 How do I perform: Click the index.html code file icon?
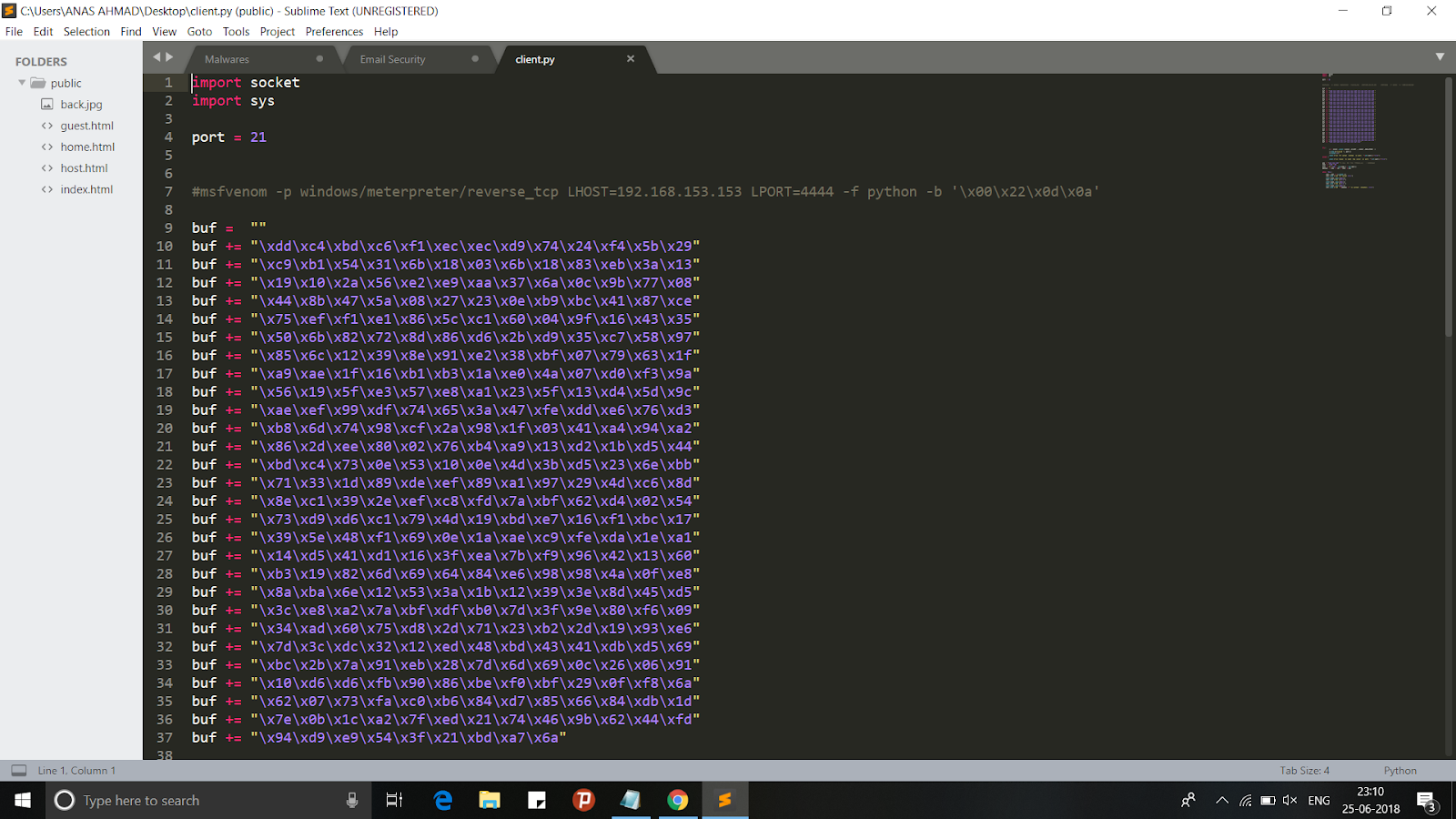click(47, 189)
